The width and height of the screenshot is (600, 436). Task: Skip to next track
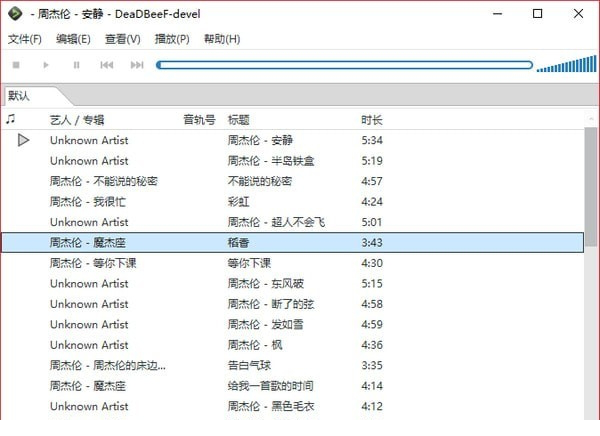137,65
